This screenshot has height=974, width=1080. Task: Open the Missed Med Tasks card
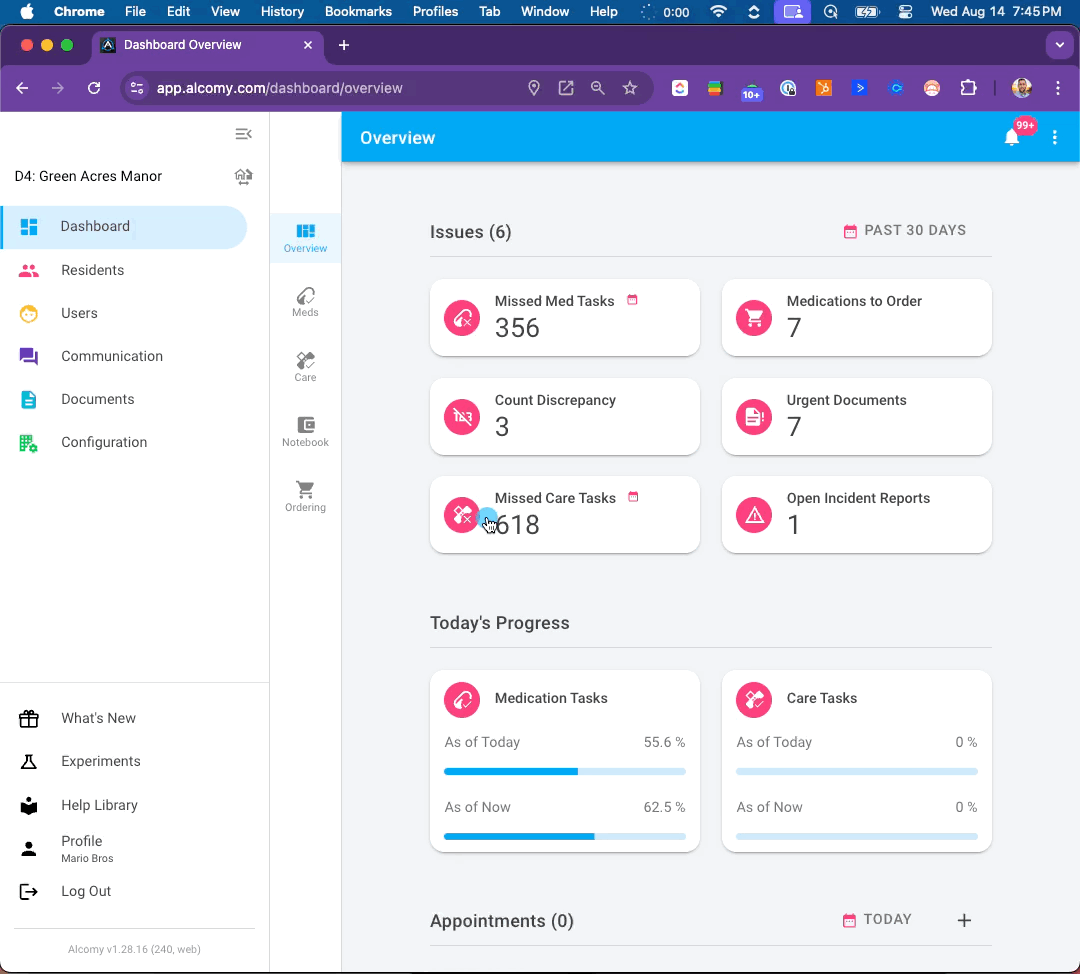[x=565, y=318]
